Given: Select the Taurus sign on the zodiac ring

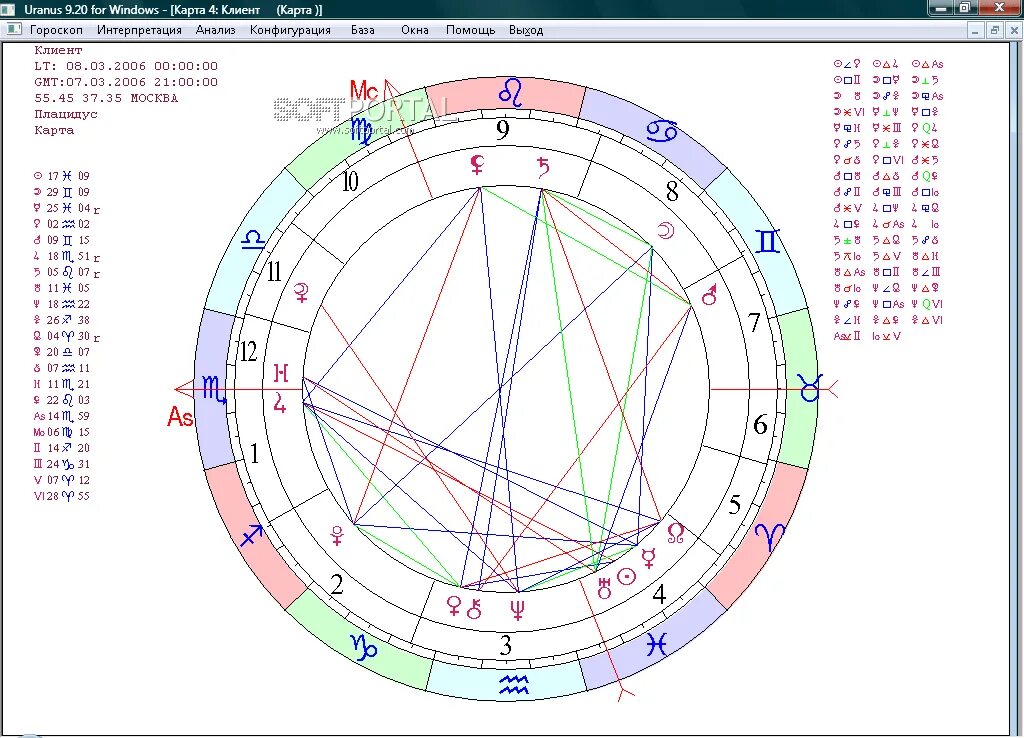Looking at the screenshot, I should point(809,388).
